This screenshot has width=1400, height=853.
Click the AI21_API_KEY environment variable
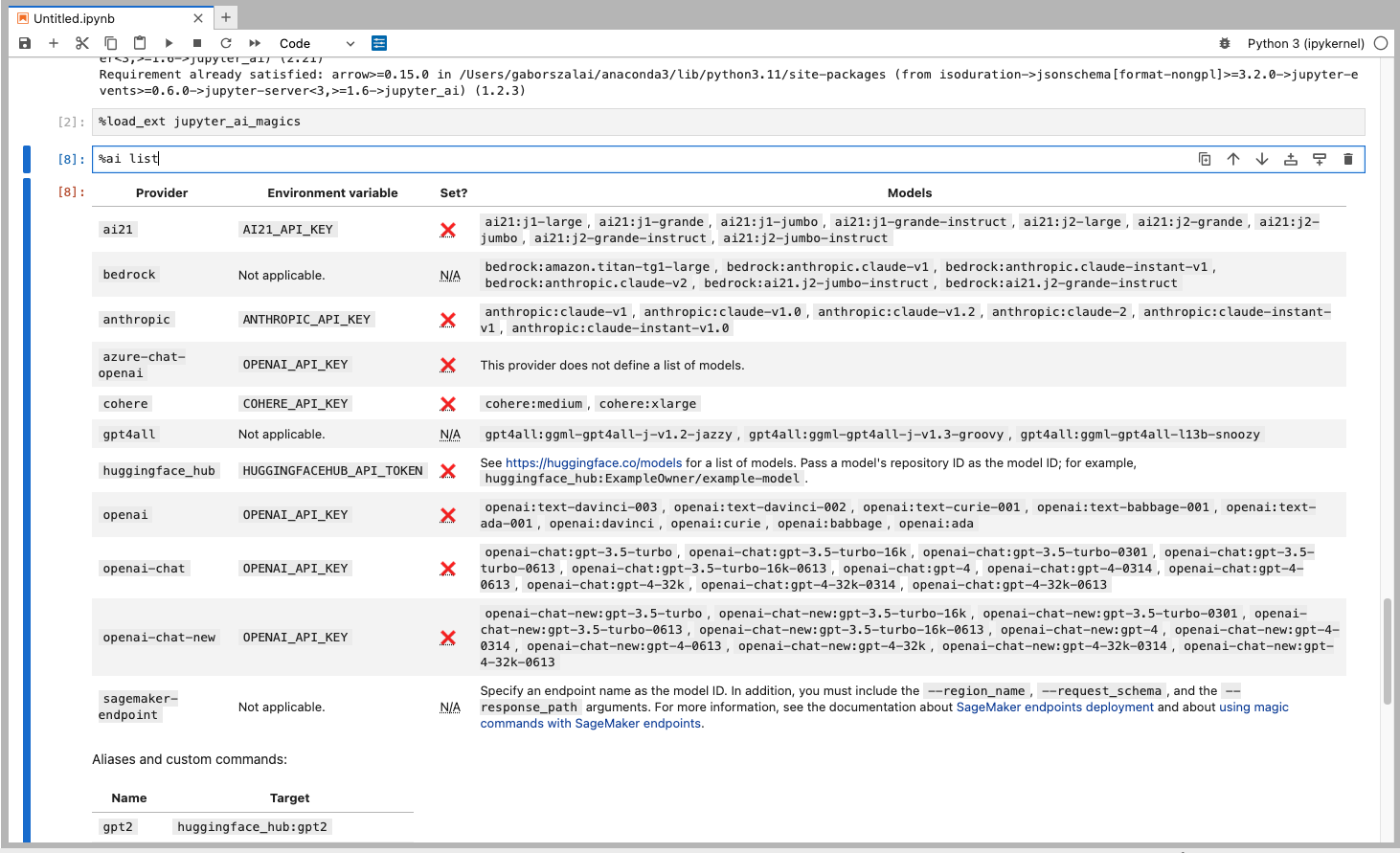(288, 230)
